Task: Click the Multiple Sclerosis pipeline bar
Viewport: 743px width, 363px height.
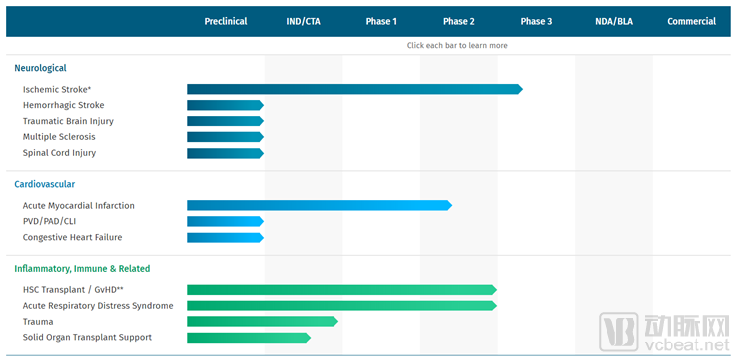Action: (x=226, y=137)
